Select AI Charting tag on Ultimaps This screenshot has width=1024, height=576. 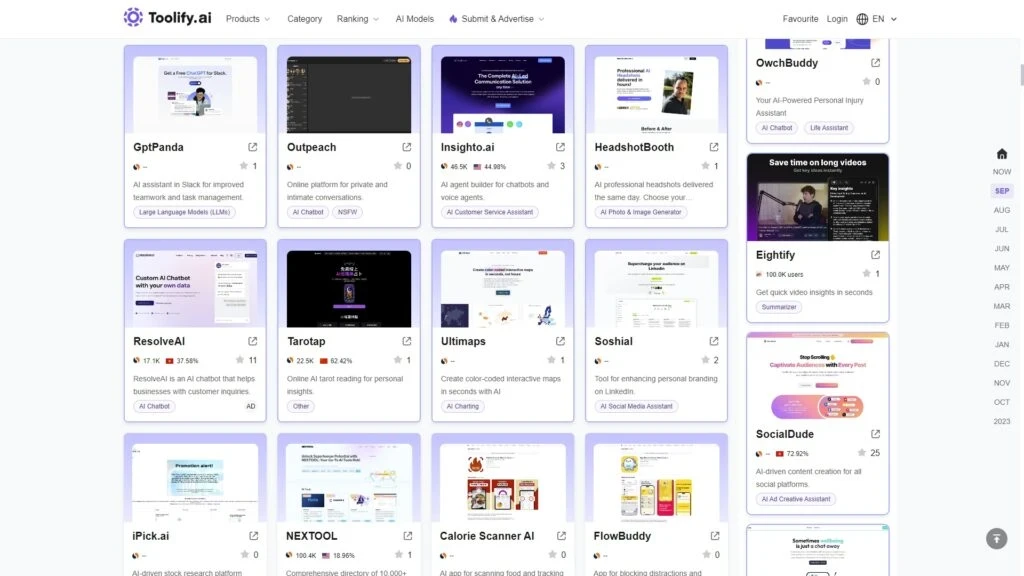tap(462, 406)
